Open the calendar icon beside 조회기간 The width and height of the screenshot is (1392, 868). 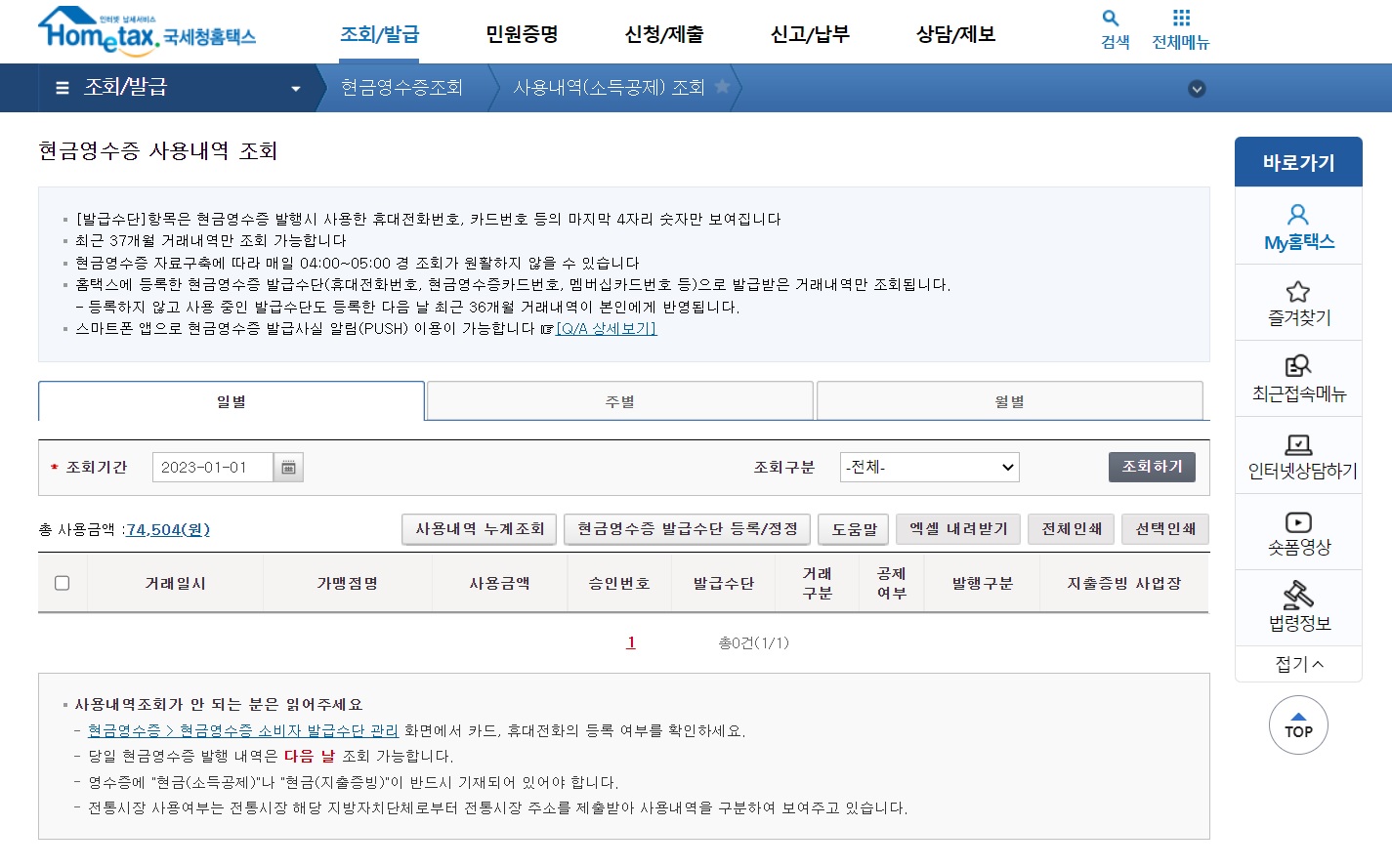point(290,467)
